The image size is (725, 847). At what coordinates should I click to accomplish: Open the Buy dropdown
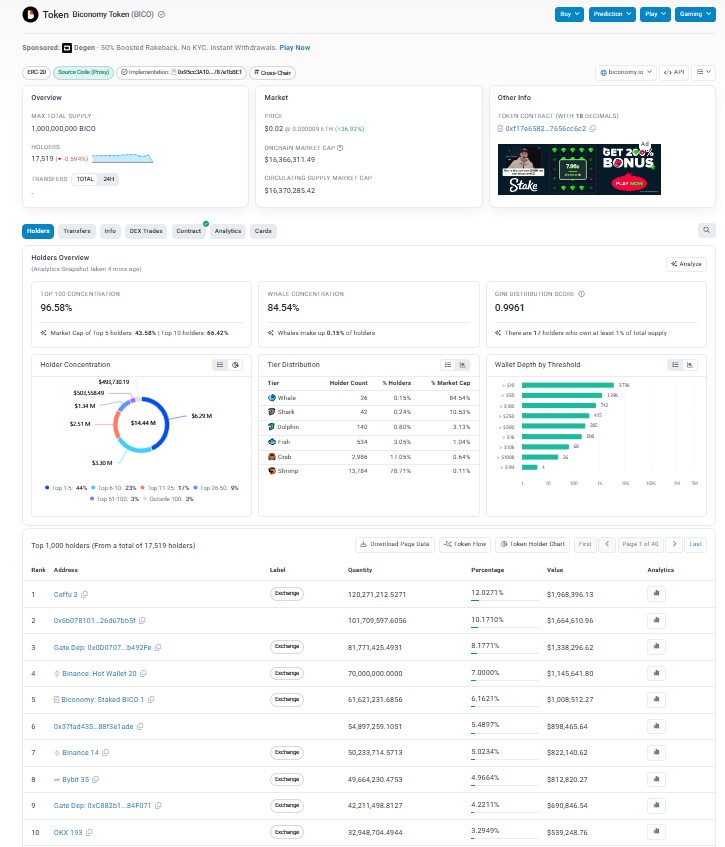[x=569, y=14]
